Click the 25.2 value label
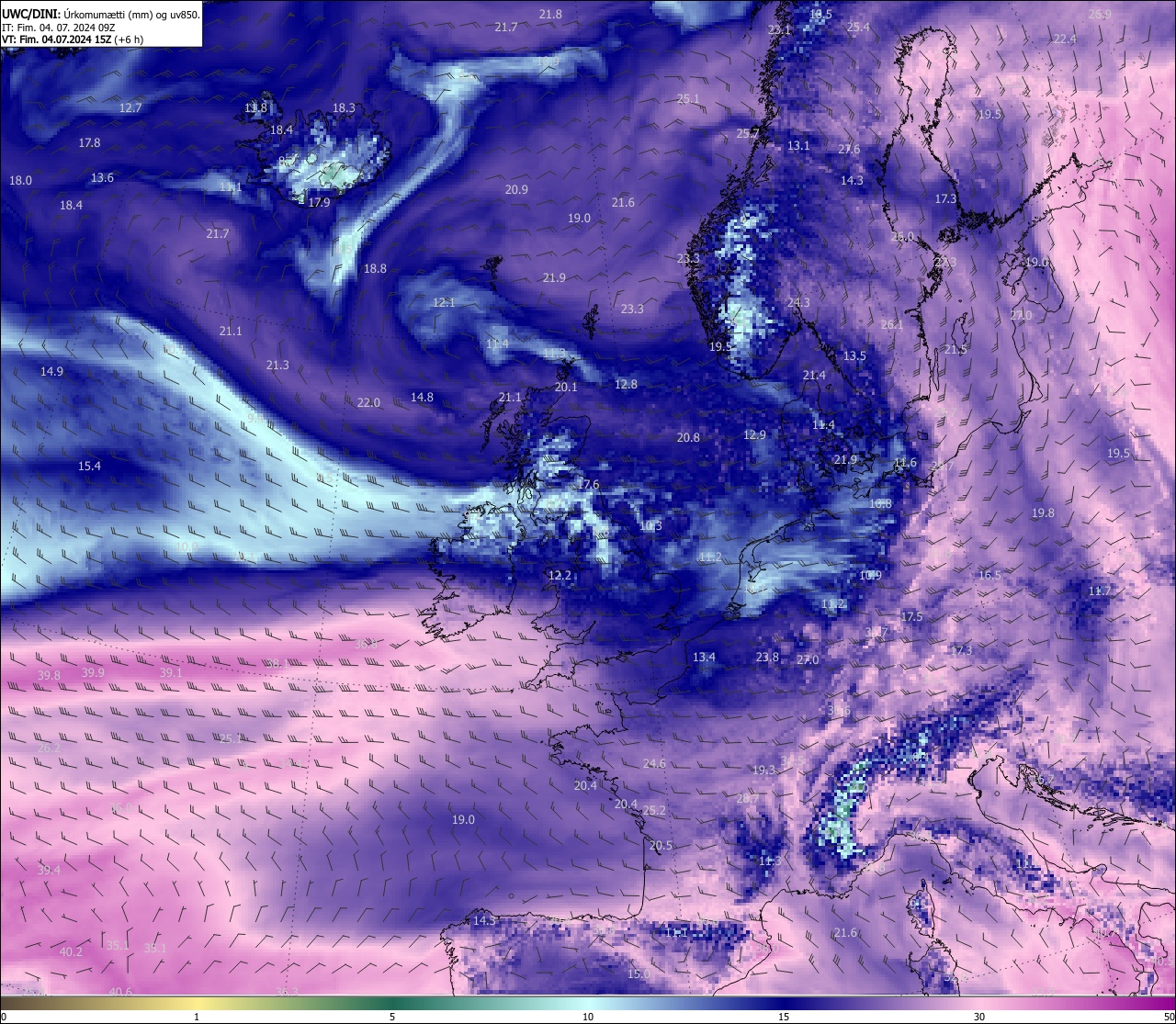The width and height of the screenshot is (1176, 1024). pyautogui.click(x=654, y=810)
